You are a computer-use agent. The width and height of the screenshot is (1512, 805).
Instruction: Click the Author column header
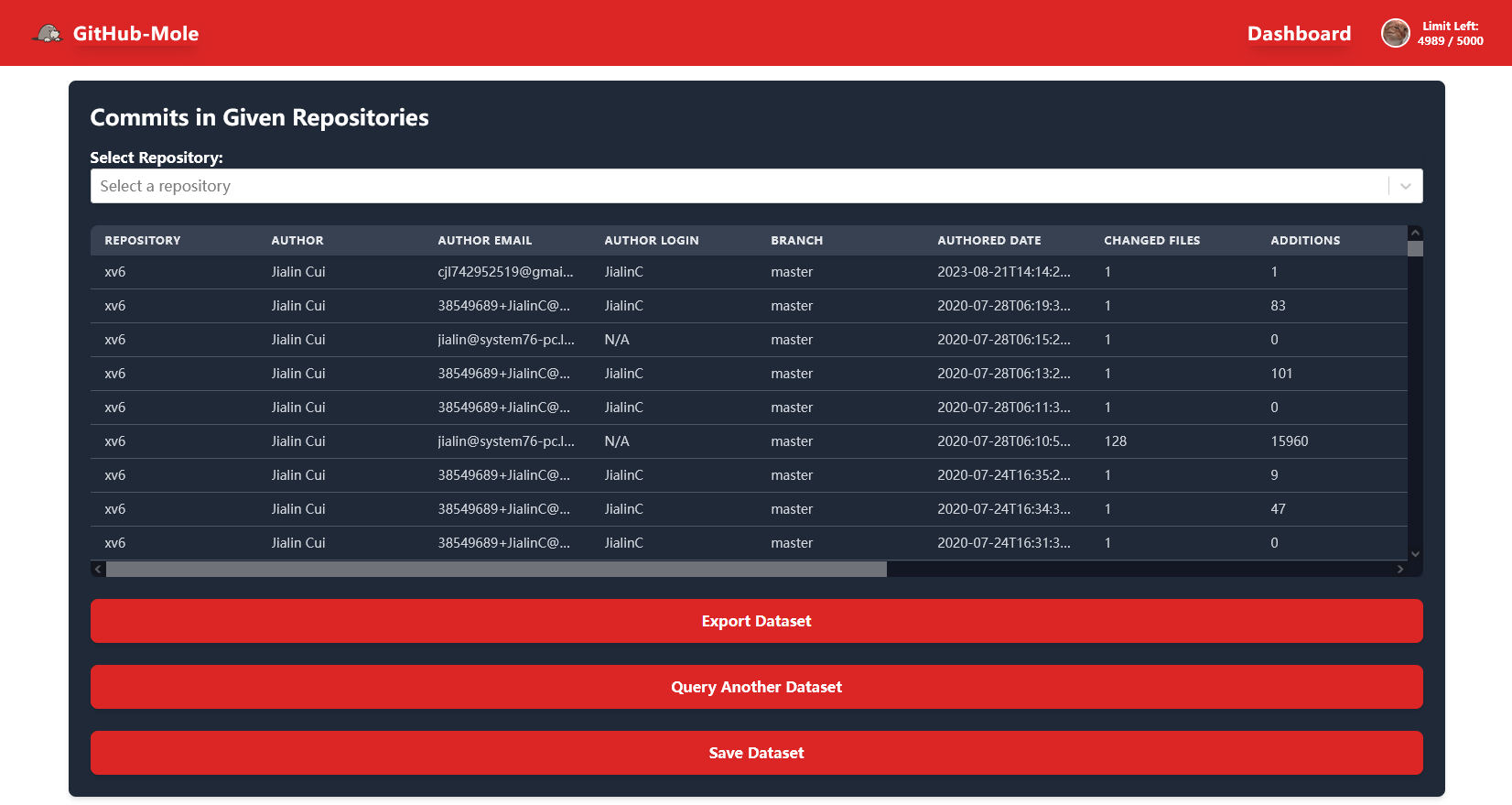(x=297, y=241)
